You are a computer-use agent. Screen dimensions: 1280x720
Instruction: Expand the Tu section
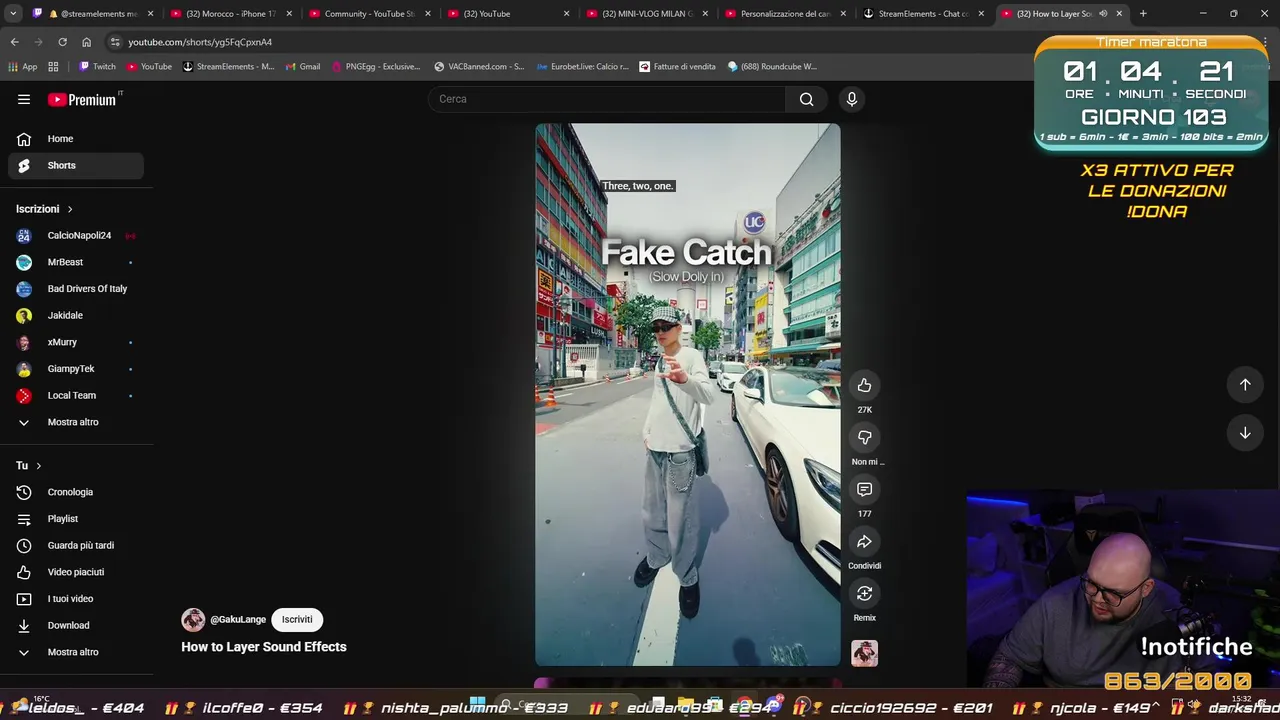click(29, 466)
